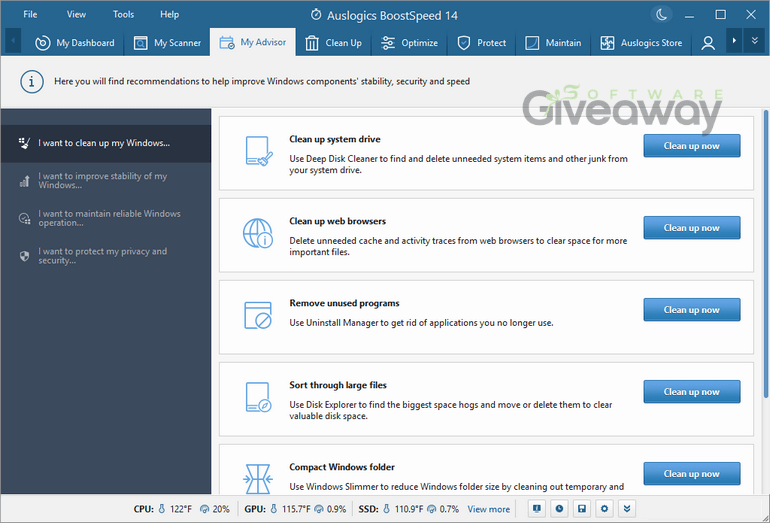Screen dimensions: 770x523
Task: Click 'Clean up system drive' heading
Action: pos(334,139)
